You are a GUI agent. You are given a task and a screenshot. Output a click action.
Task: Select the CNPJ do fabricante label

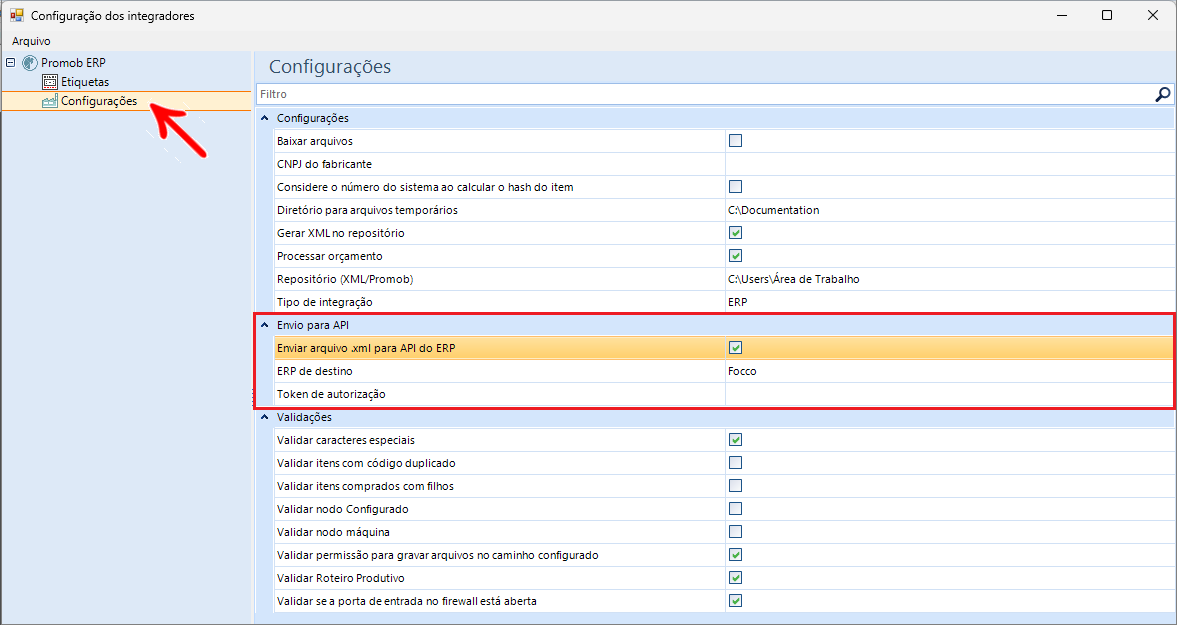point(324,164)
